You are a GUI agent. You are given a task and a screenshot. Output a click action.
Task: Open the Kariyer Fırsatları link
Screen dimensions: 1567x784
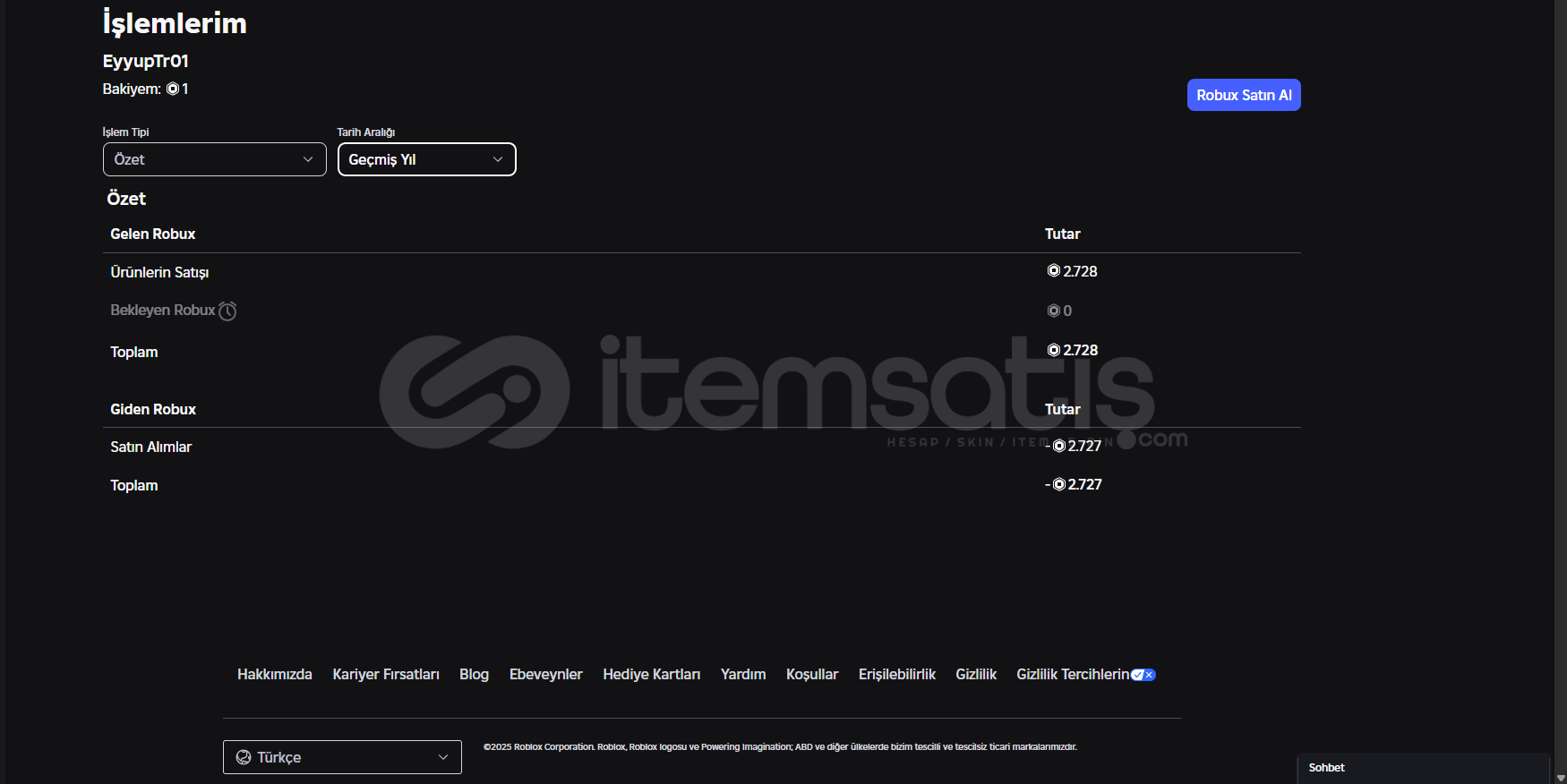(x=386, y=674)
